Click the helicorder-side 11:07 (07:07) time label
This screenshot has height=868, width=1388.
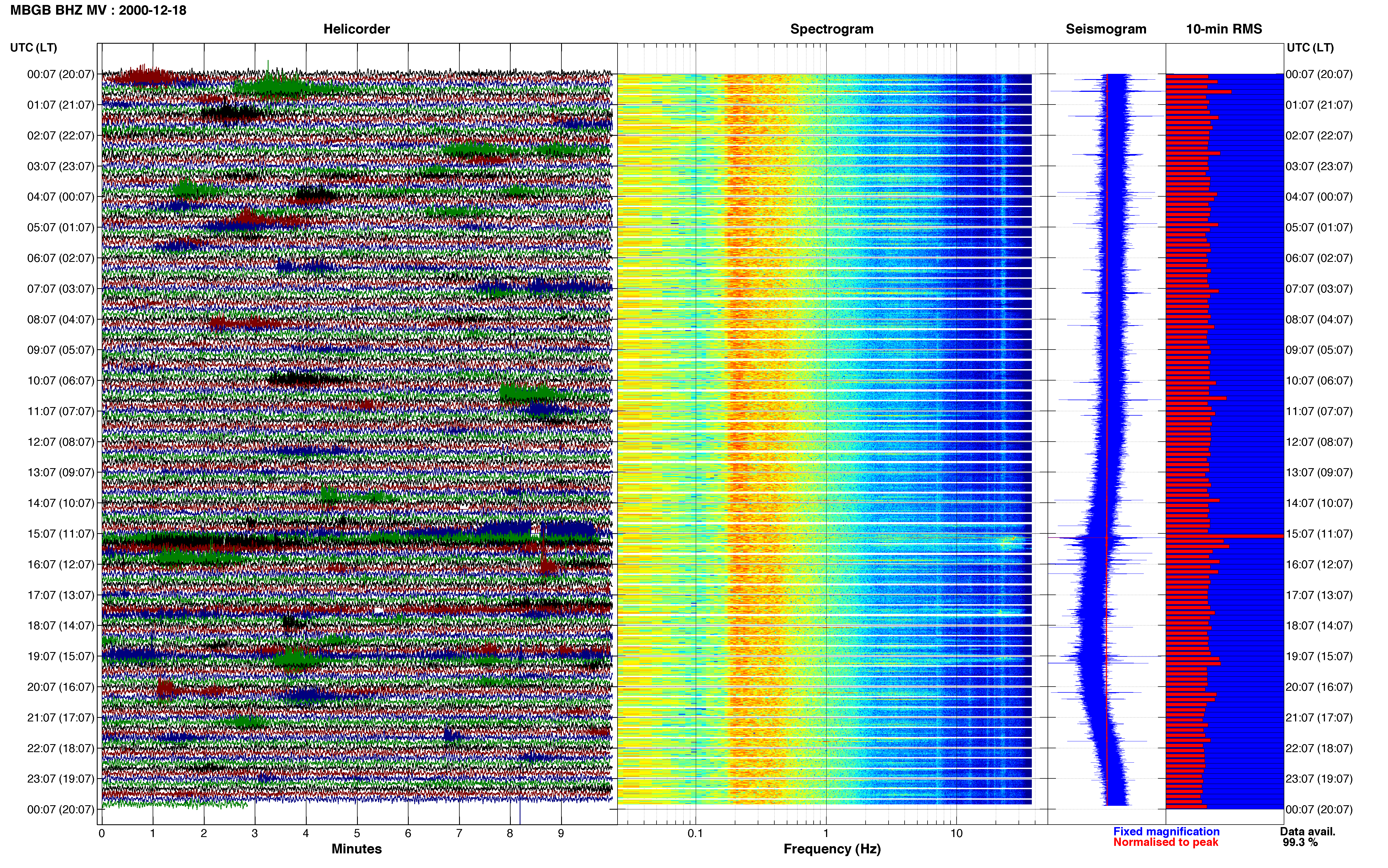point(61,412)
